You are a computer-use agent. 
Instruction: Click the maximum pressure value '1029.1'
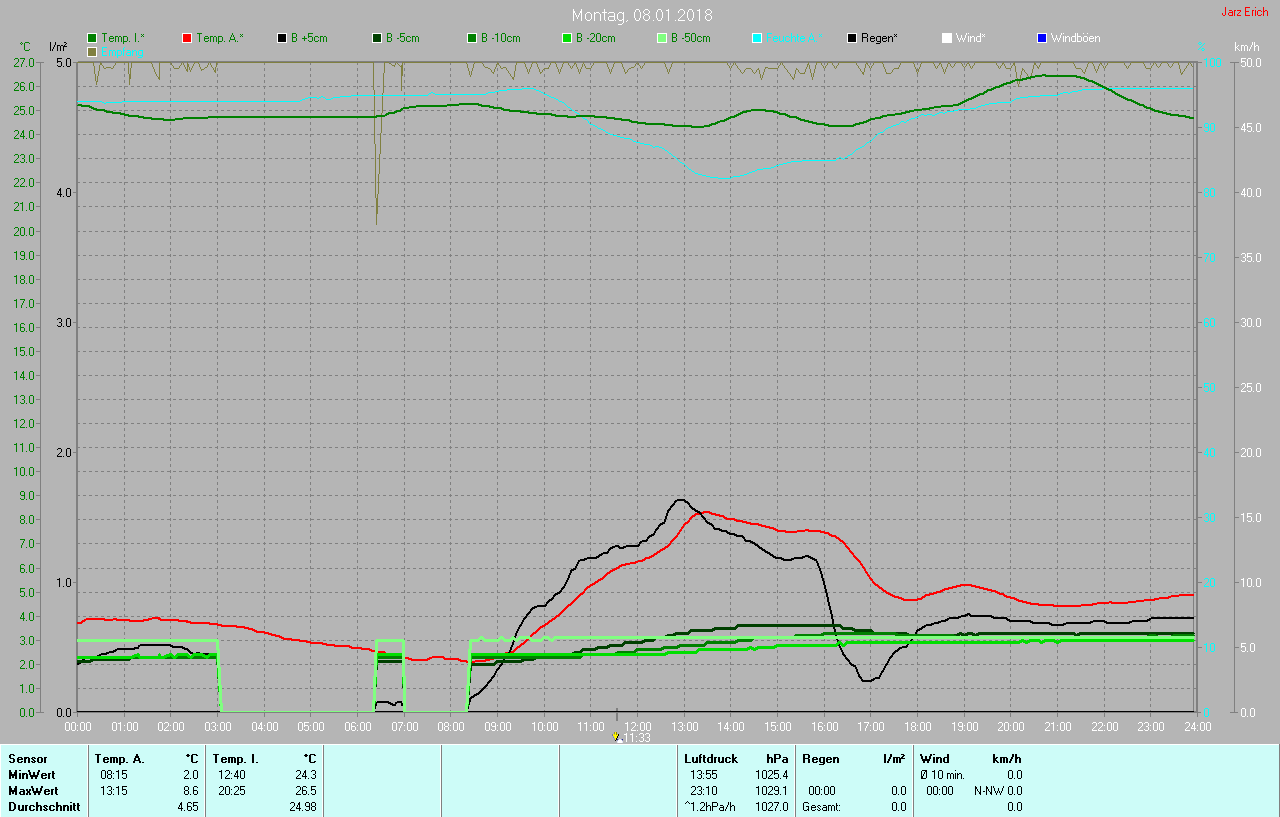click(x=771, y=791)
